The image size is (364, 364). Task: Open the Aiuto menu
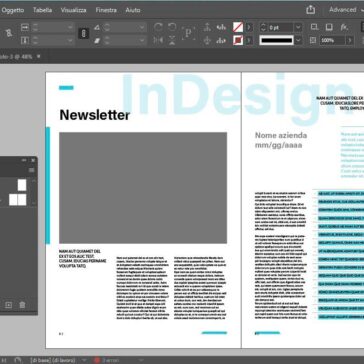point(133,10)
